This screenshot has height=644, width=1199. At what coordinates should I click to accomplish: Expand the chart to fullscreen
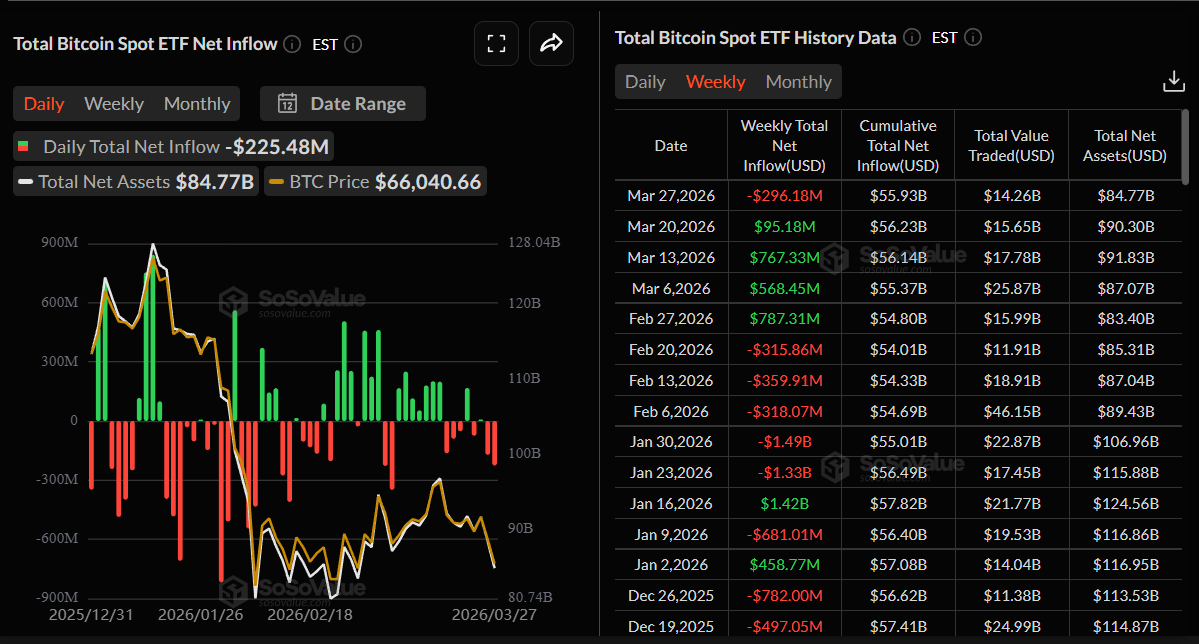click(496, 43)
